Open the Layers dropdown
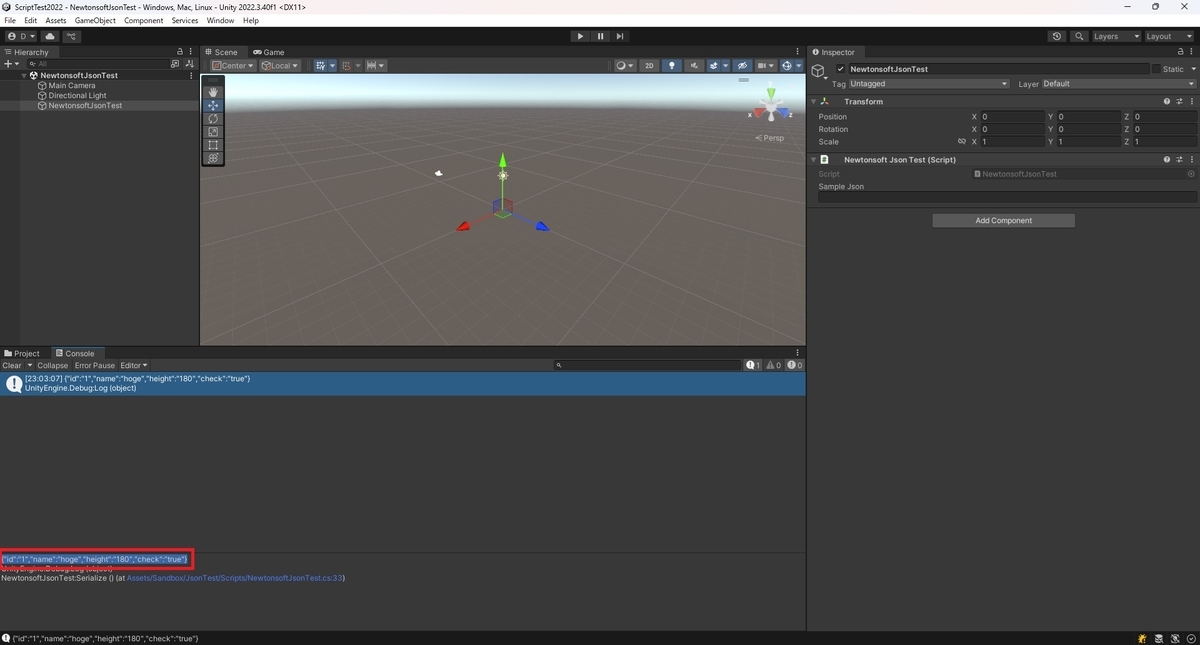 1116,36
